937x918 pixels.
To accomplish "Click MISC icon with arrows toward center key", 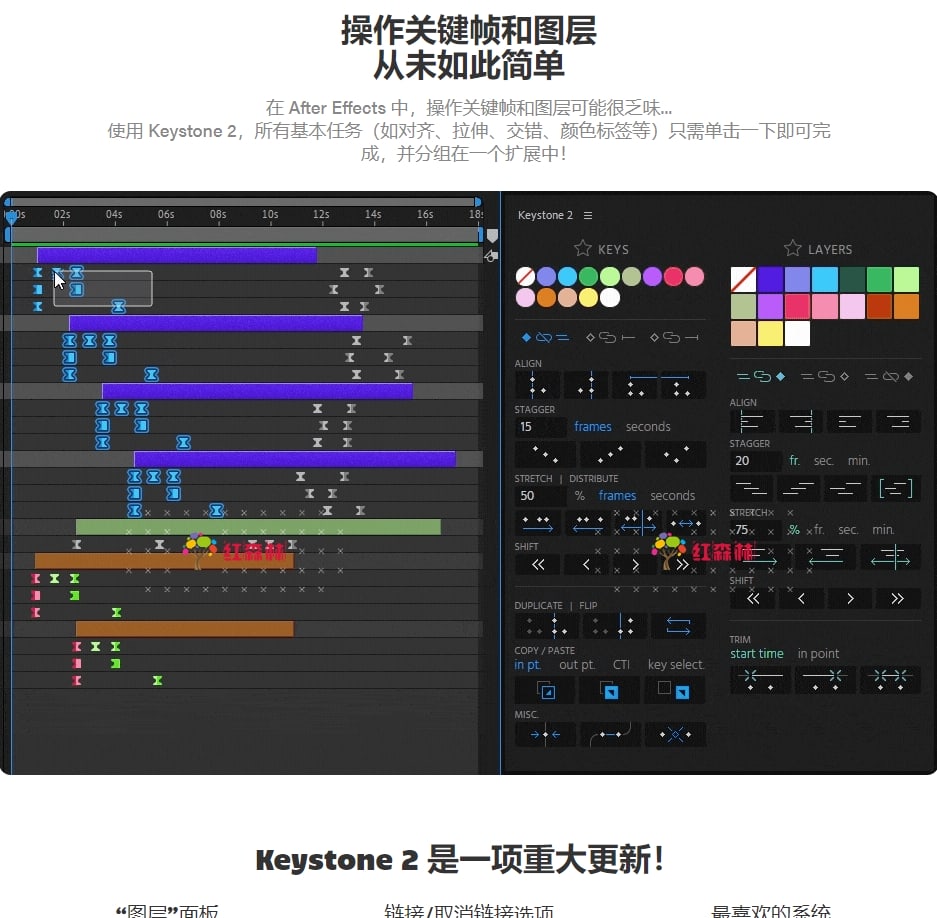I will tap(545, 735).
